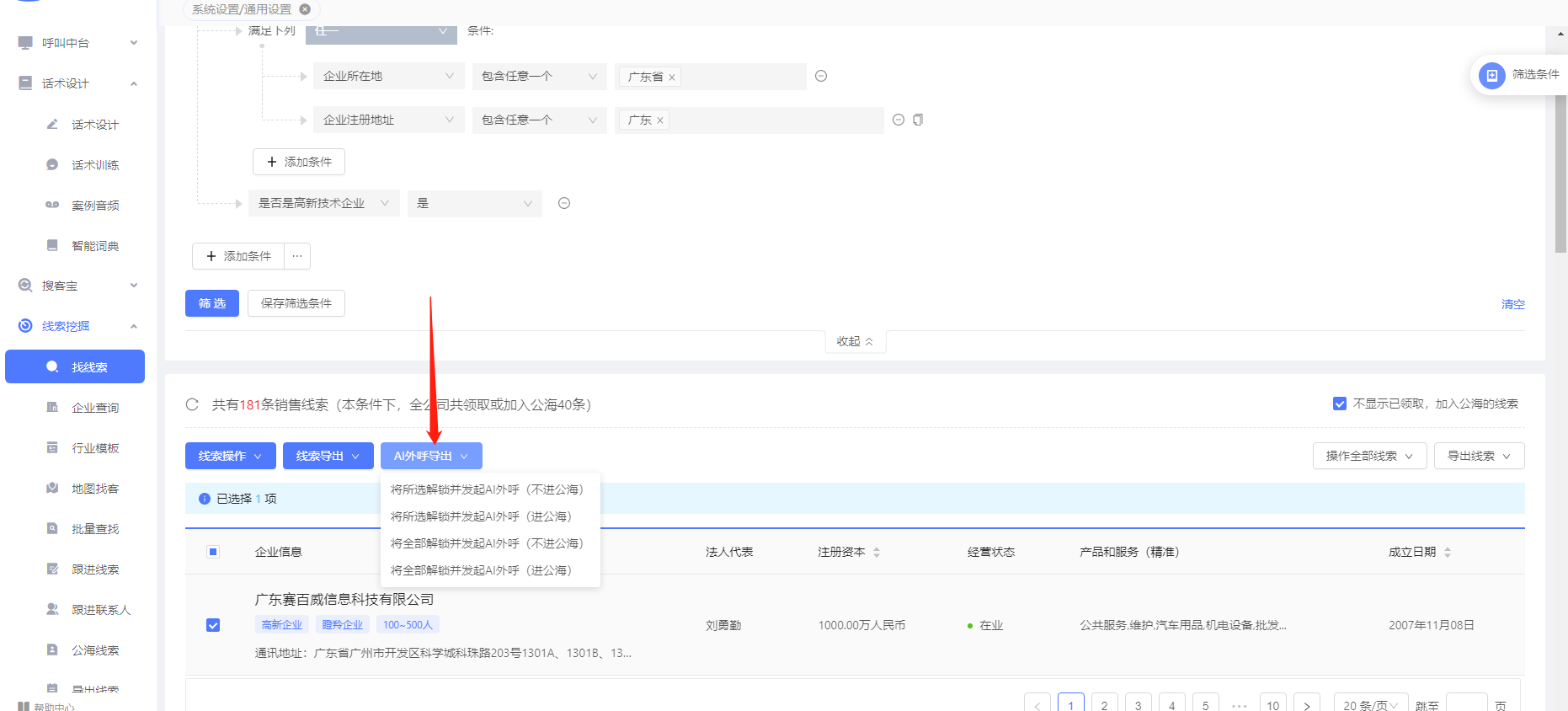Image resolution: width=1568 pixels, height=711 pixels.
Task: Click the 搜客宝 magnifier icon
Action: pos(25,286)
